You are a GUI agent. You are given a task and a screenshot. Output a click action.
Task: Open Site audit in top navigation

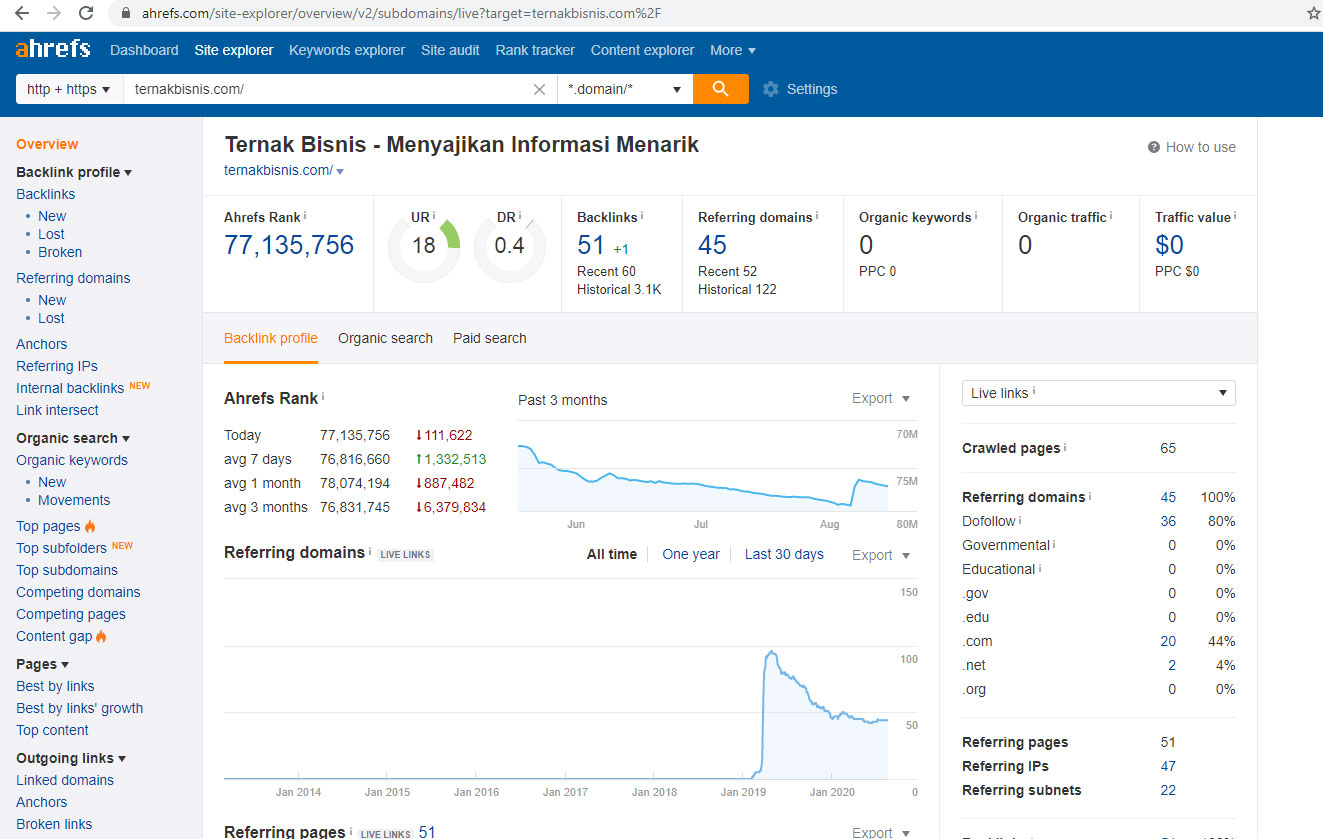450,50
